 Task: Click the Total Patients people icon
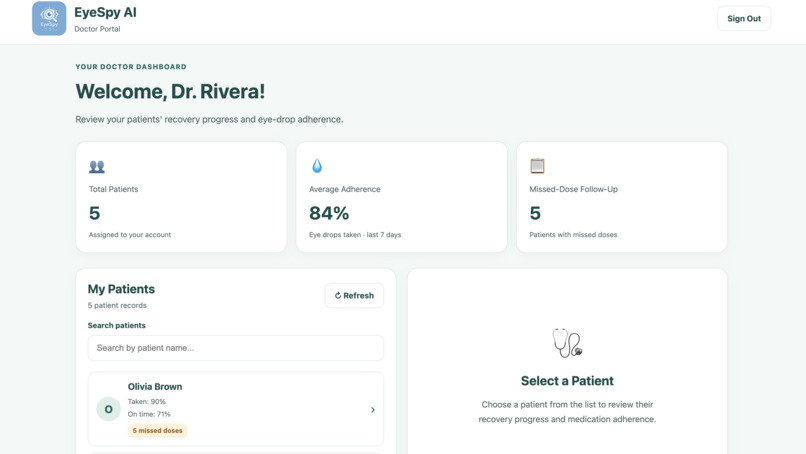(97, 166)
